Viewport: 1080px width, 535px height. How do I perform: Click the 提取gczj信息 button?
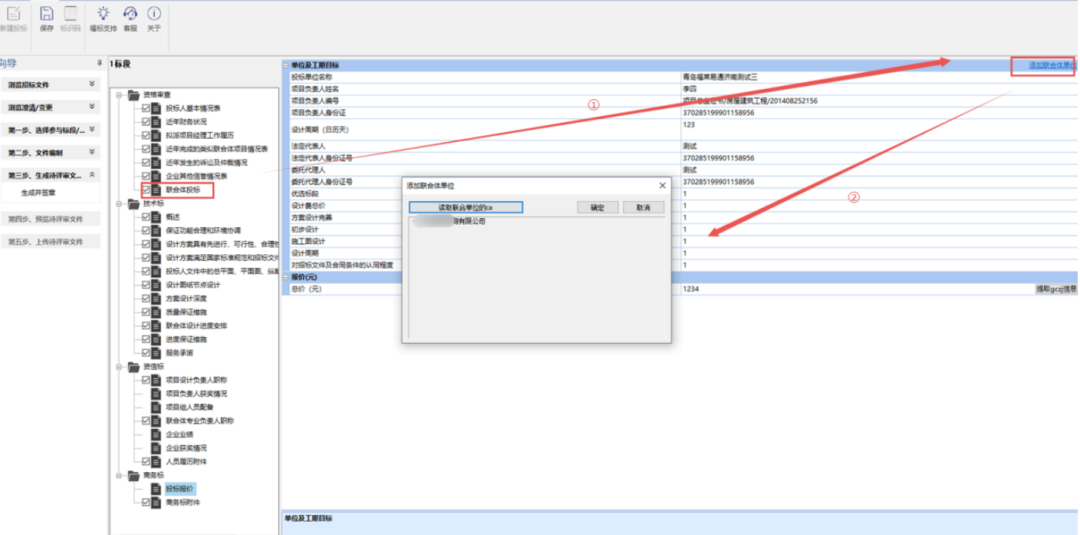1057,289
